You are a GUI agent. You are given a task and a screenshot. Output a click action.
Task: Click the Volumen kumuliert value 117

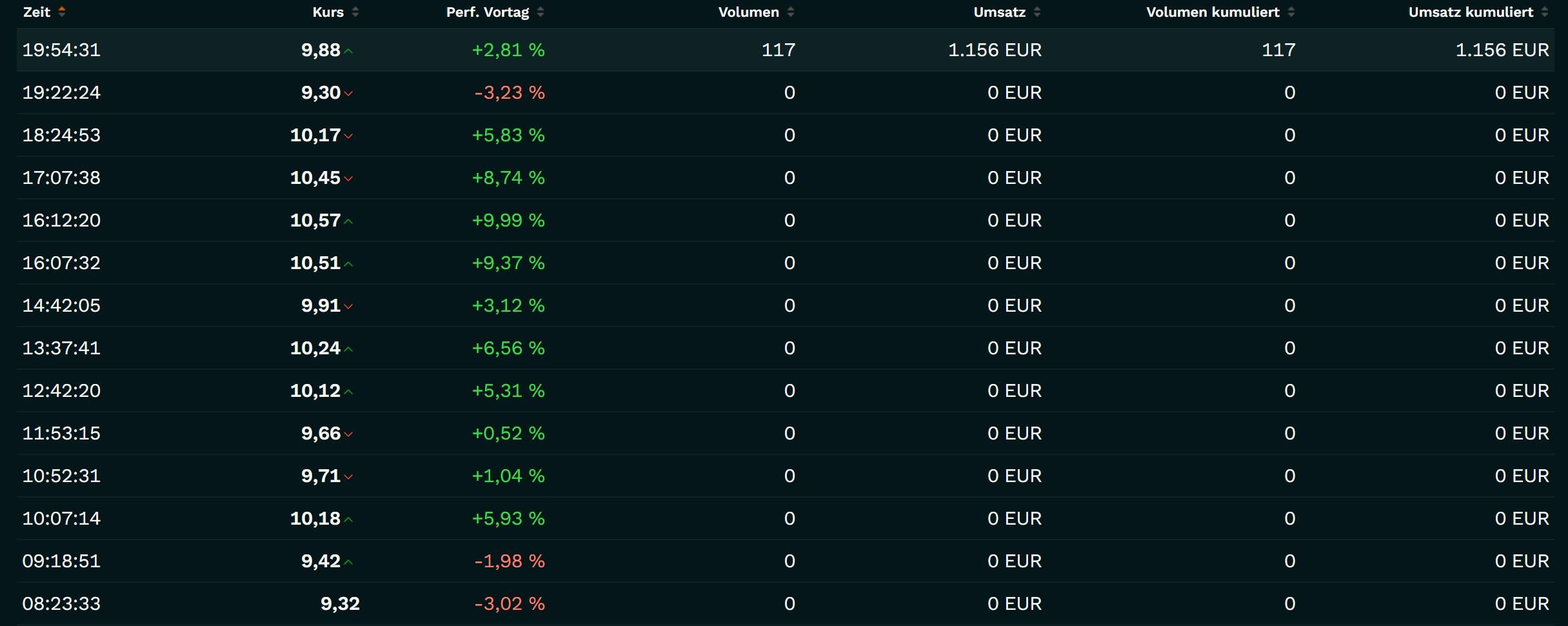pos(1278,50)
